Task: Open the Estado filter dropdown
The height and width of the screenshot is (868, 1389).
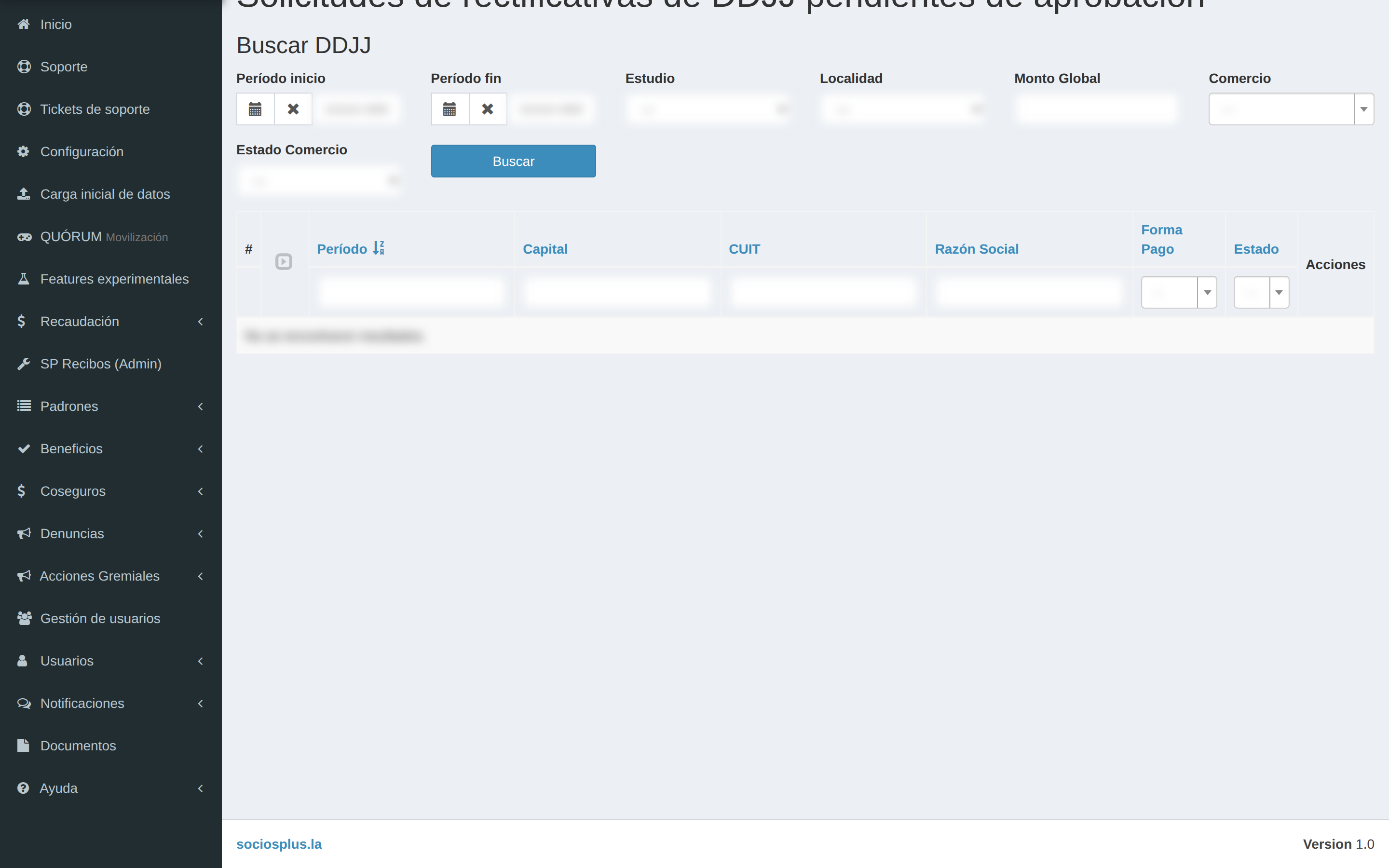Action: [1261, 292]
